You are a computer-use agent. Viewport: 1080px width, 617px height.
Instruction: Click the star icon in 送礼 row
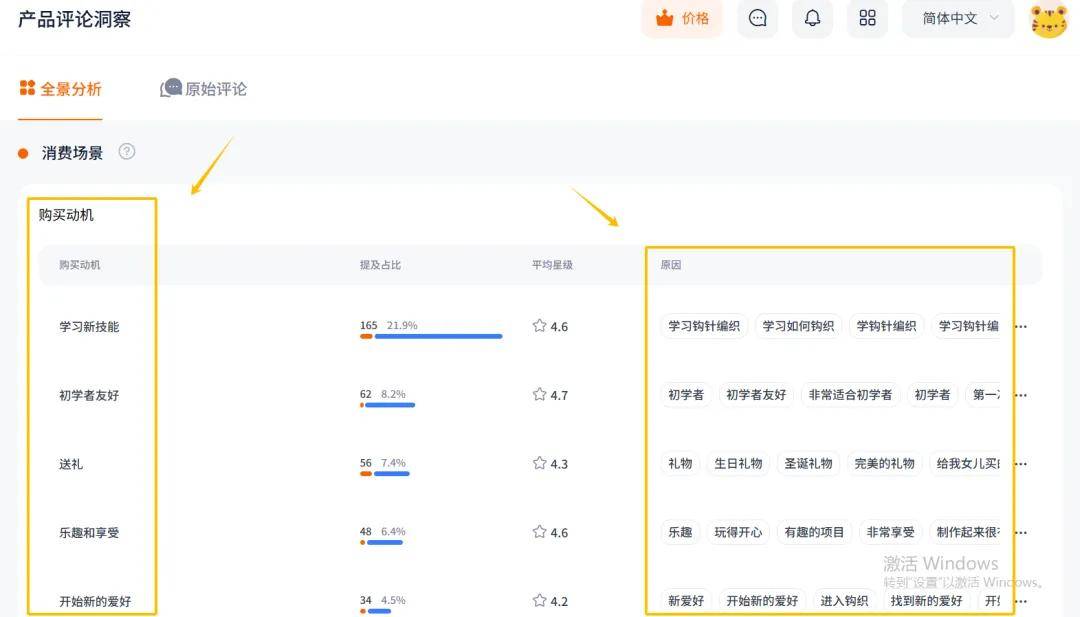(x=539, y=463)
